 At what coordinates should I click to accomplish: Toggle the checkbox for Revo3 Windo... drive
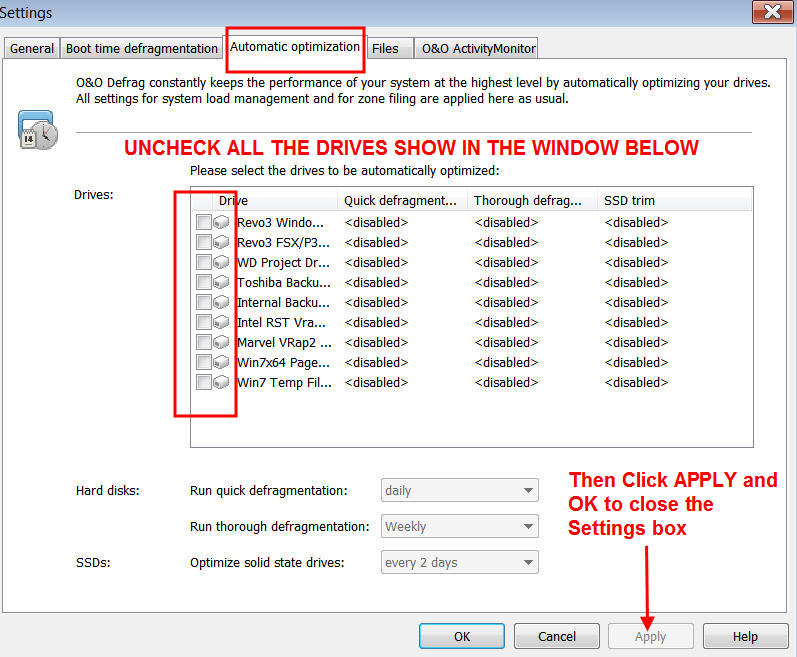204,222
